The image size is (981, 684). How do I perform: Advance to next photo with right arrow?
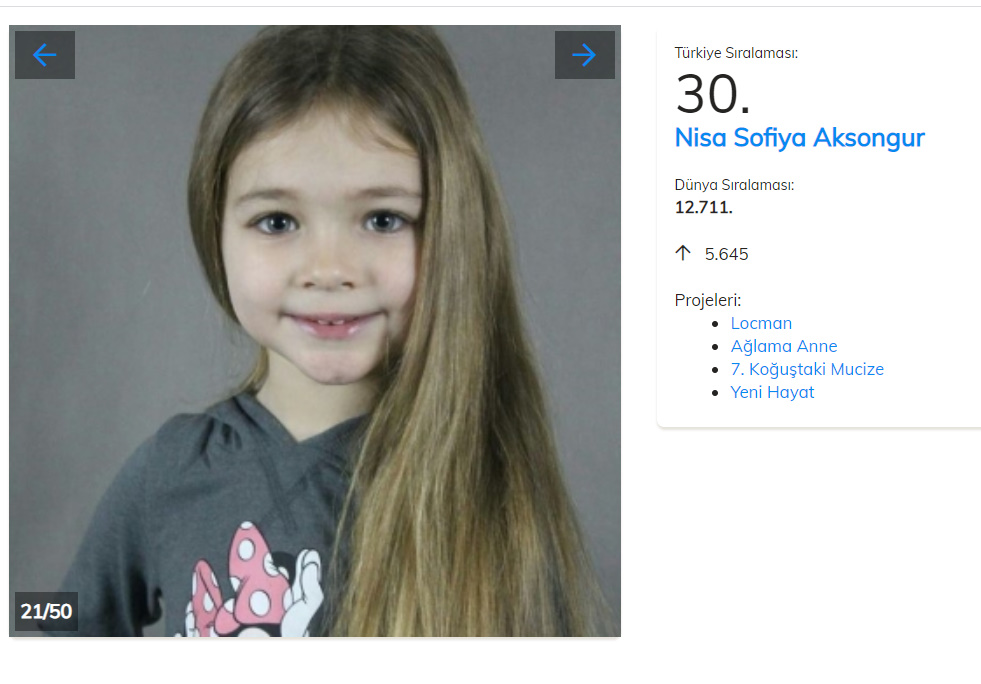pos(584,55)
